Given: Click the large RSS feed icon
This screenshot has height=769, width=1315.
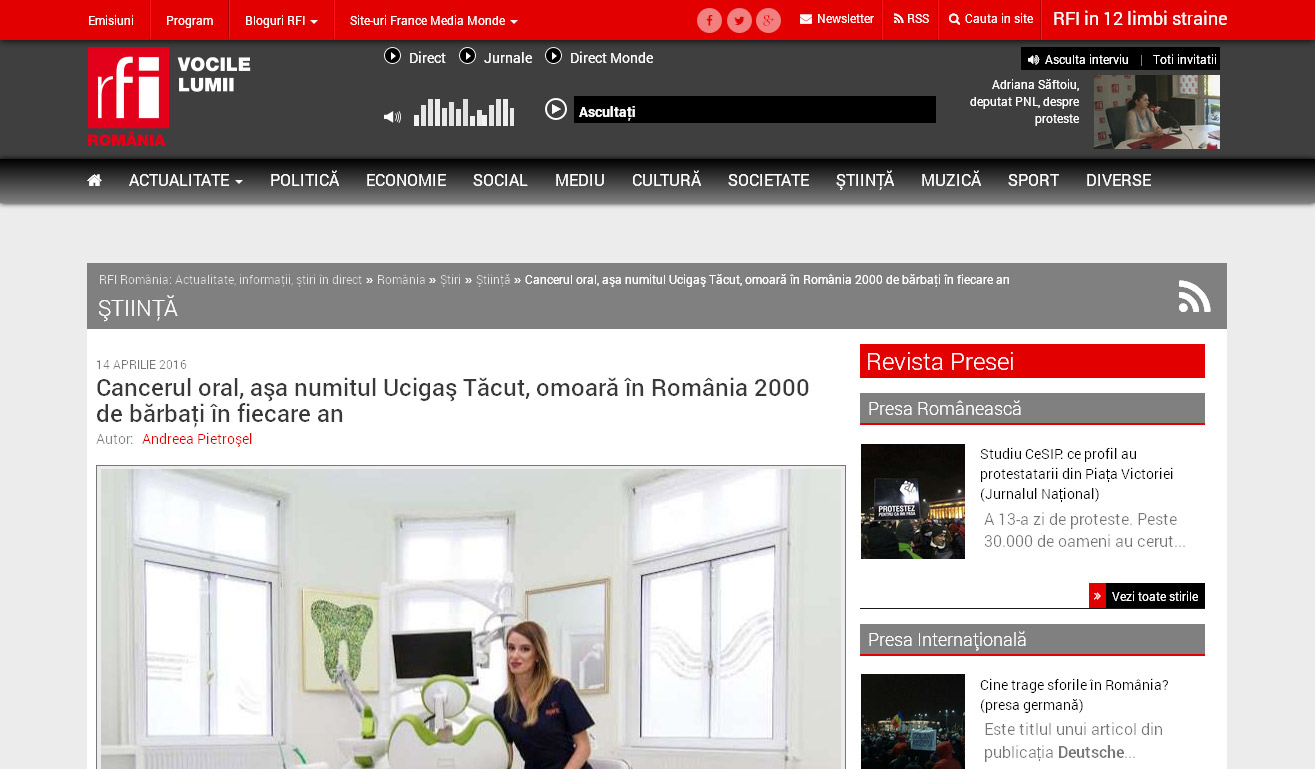Looking at the screenshot, I should click(x=1194, y=296).
